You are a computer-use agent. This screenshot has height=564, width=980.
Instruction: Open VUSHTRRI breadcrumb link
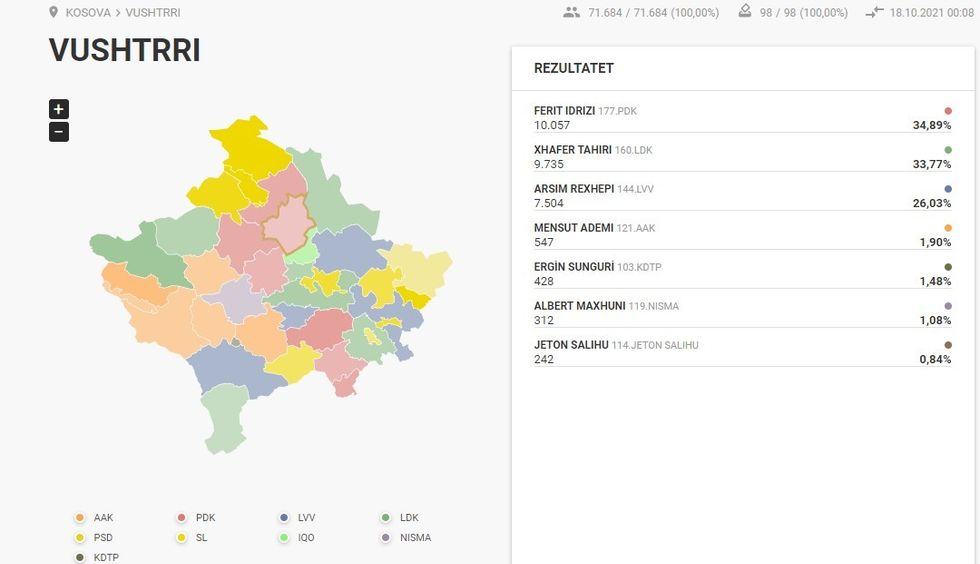click(153, 13)
